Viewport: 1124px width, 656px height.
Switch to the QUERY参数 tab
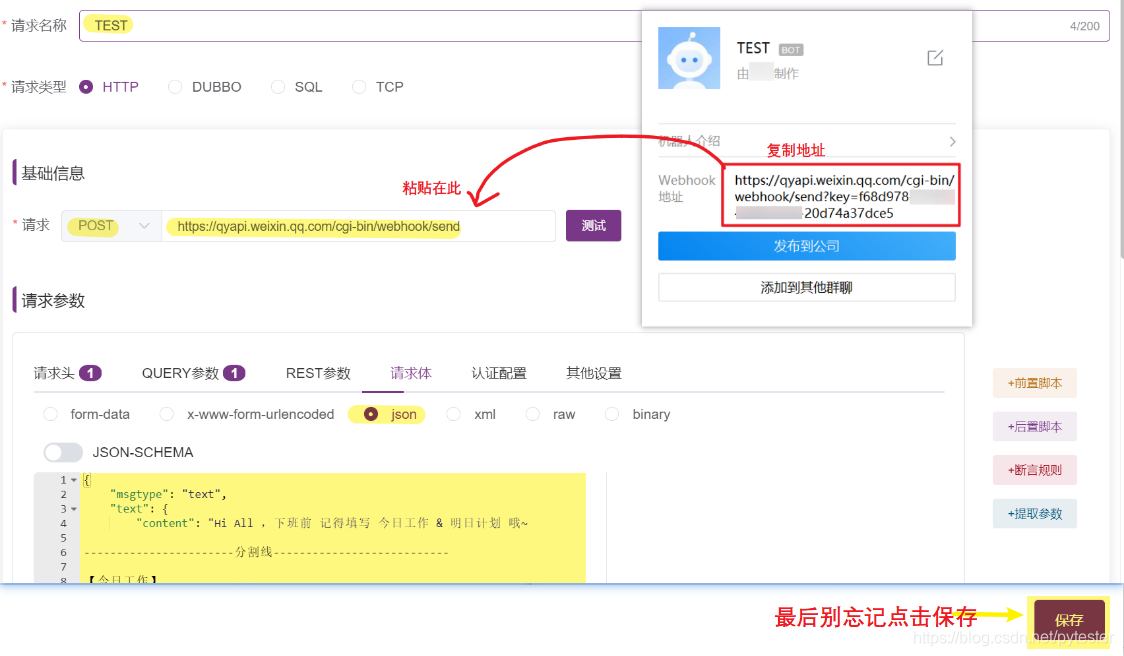click(193, 373)
